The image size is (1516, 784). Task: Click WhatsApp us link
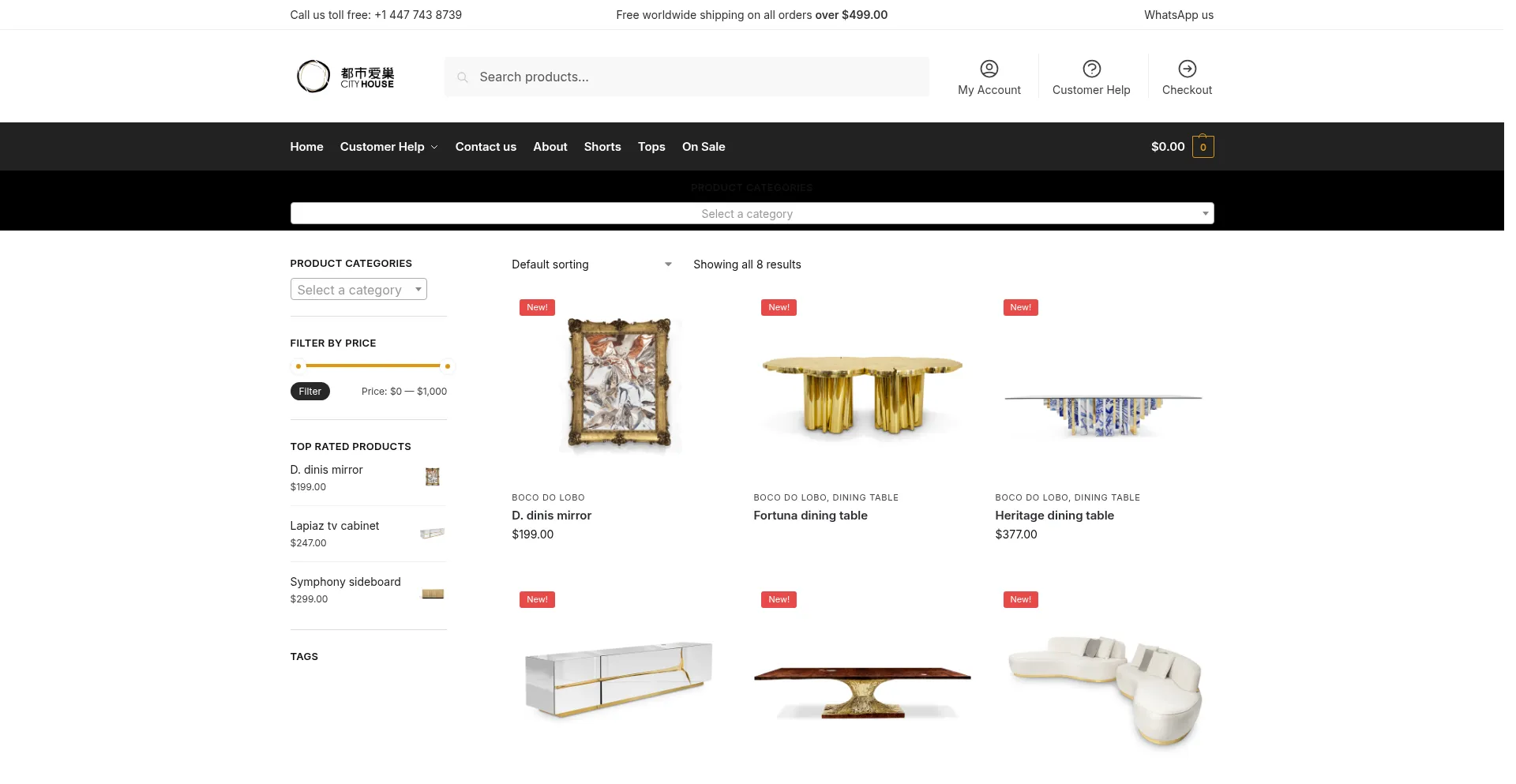(x=1179, y=15)
